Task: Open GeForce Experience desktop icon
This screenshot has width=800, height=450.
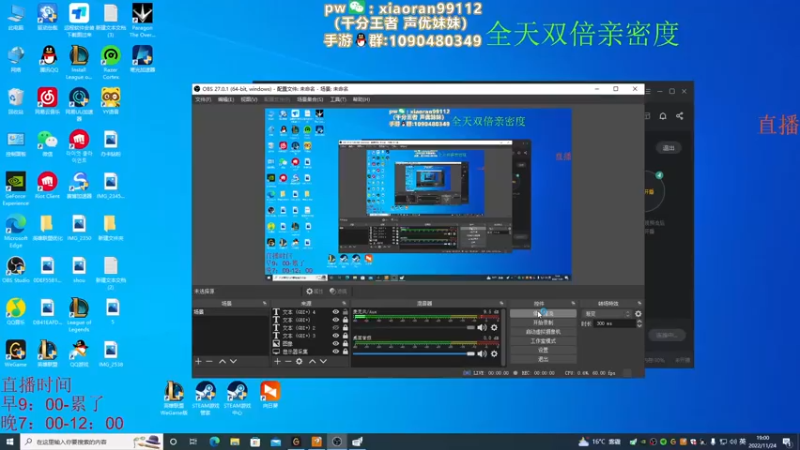Action: [16, 189]
